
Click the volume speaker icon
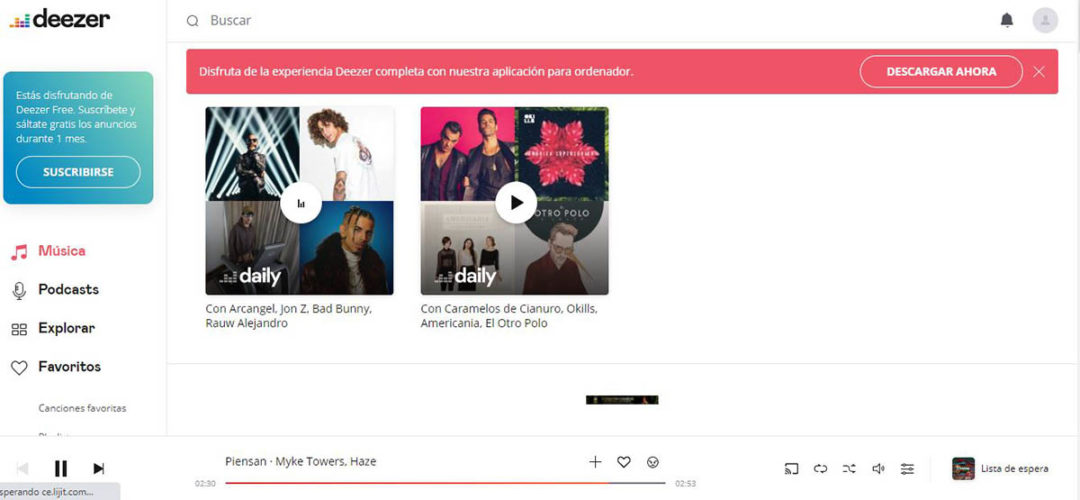tap(878, 469)
